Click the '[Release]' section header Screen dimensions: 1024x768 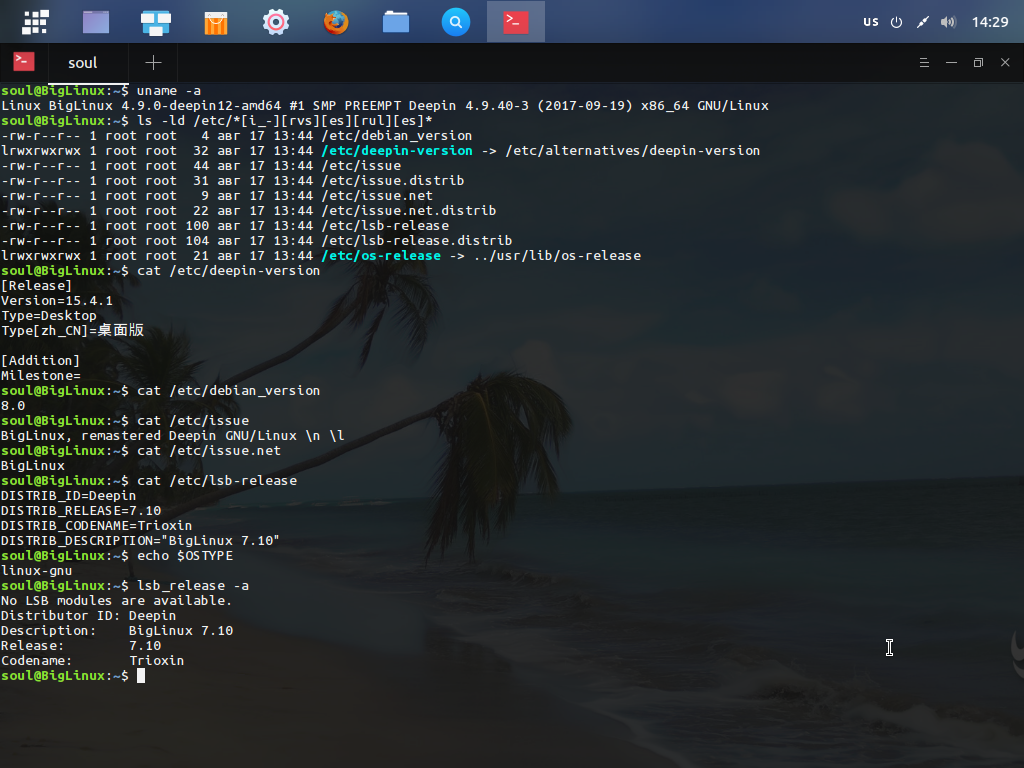[x=37, y=286]
